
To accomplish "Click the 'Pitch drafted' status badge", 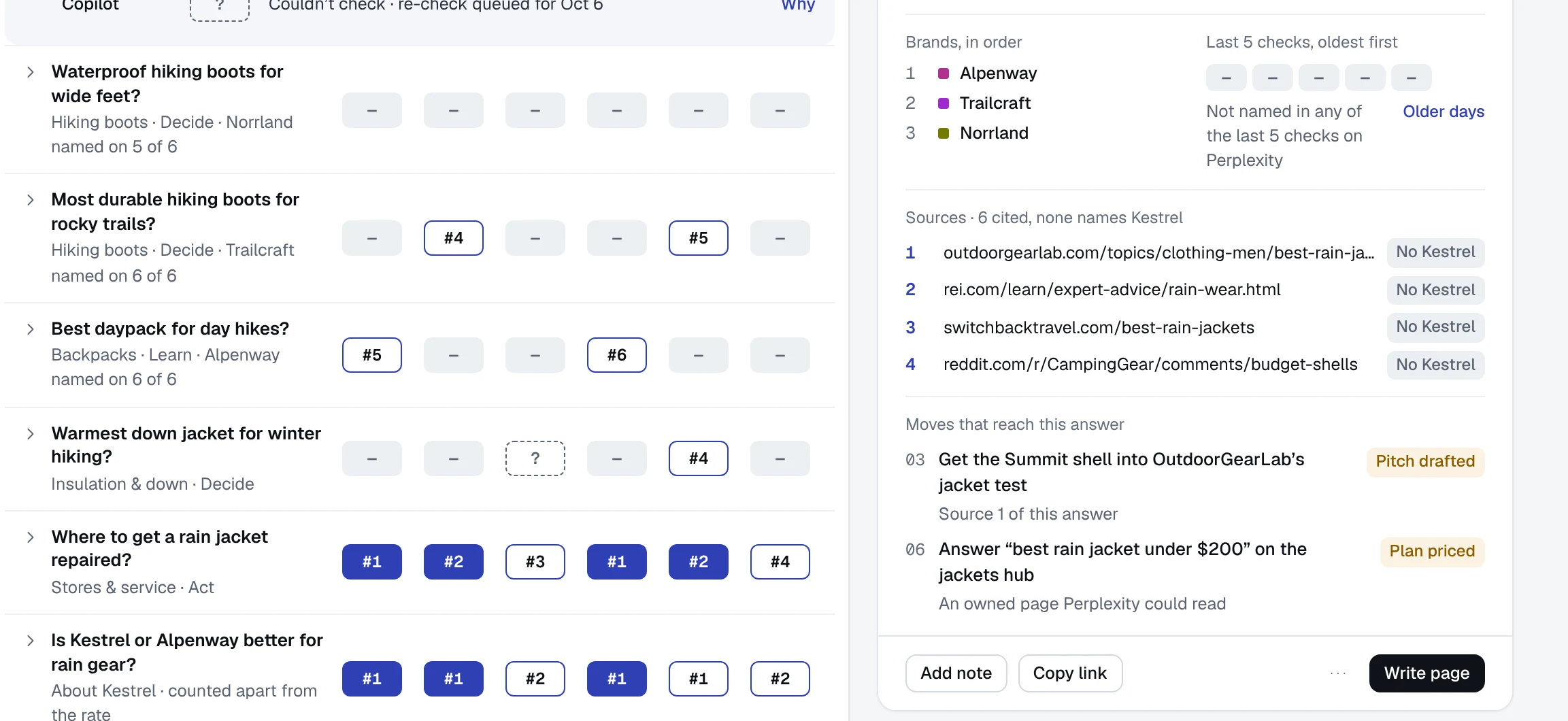I will pos(1425,462).
